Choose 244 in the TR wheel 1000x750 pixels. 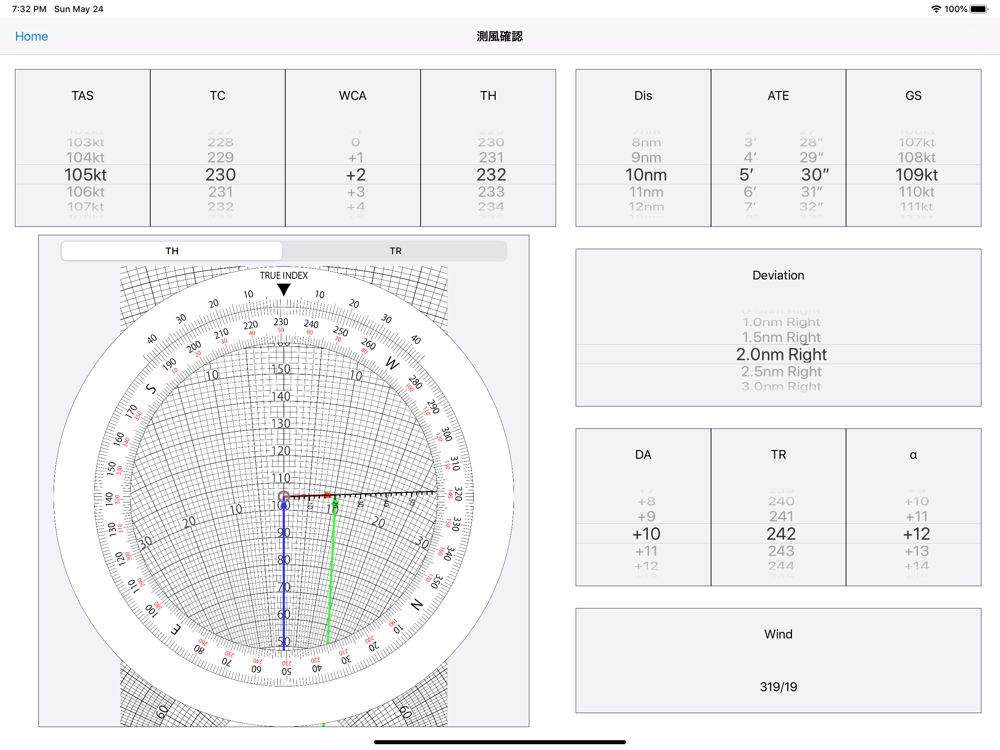coord(781,566)
